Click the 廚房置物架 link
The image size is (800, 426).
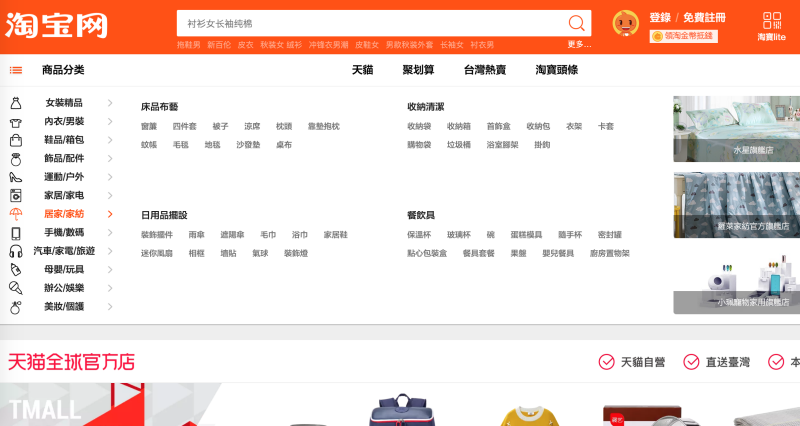(610, 253)
